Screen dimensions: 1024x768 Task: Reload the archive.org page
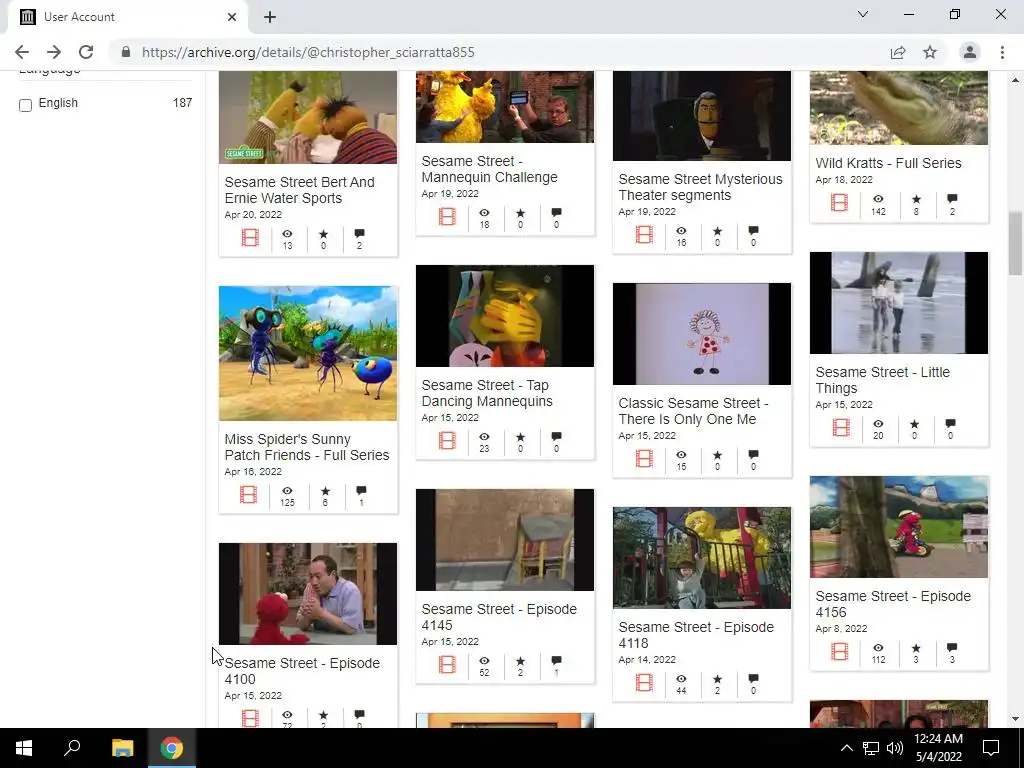[86, 52]
